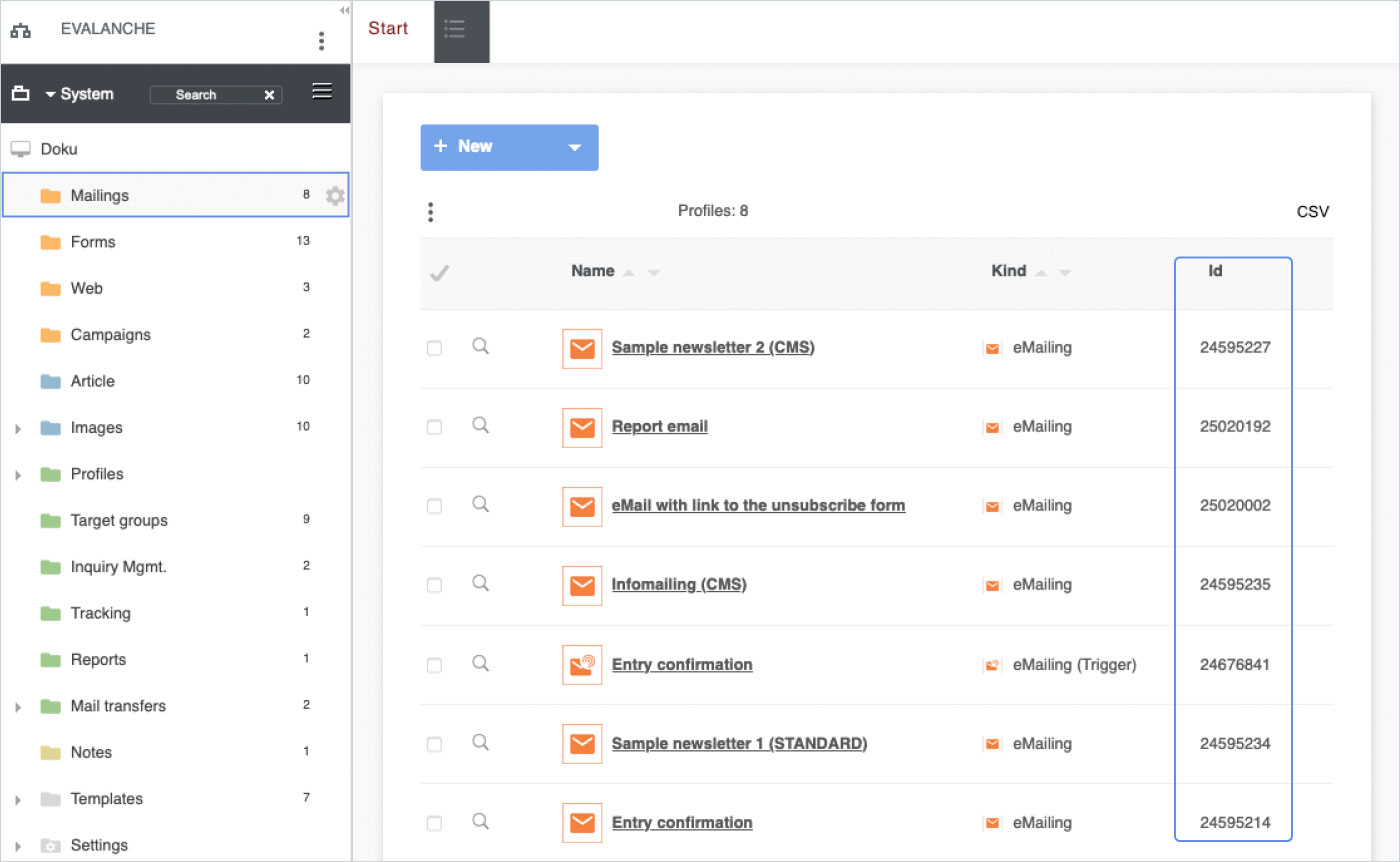Viewport: 1400px width, 862px height.
Task: Click envelope icon of Sample newsletter 2 (CMS)
Action: (x=582, y=348)
